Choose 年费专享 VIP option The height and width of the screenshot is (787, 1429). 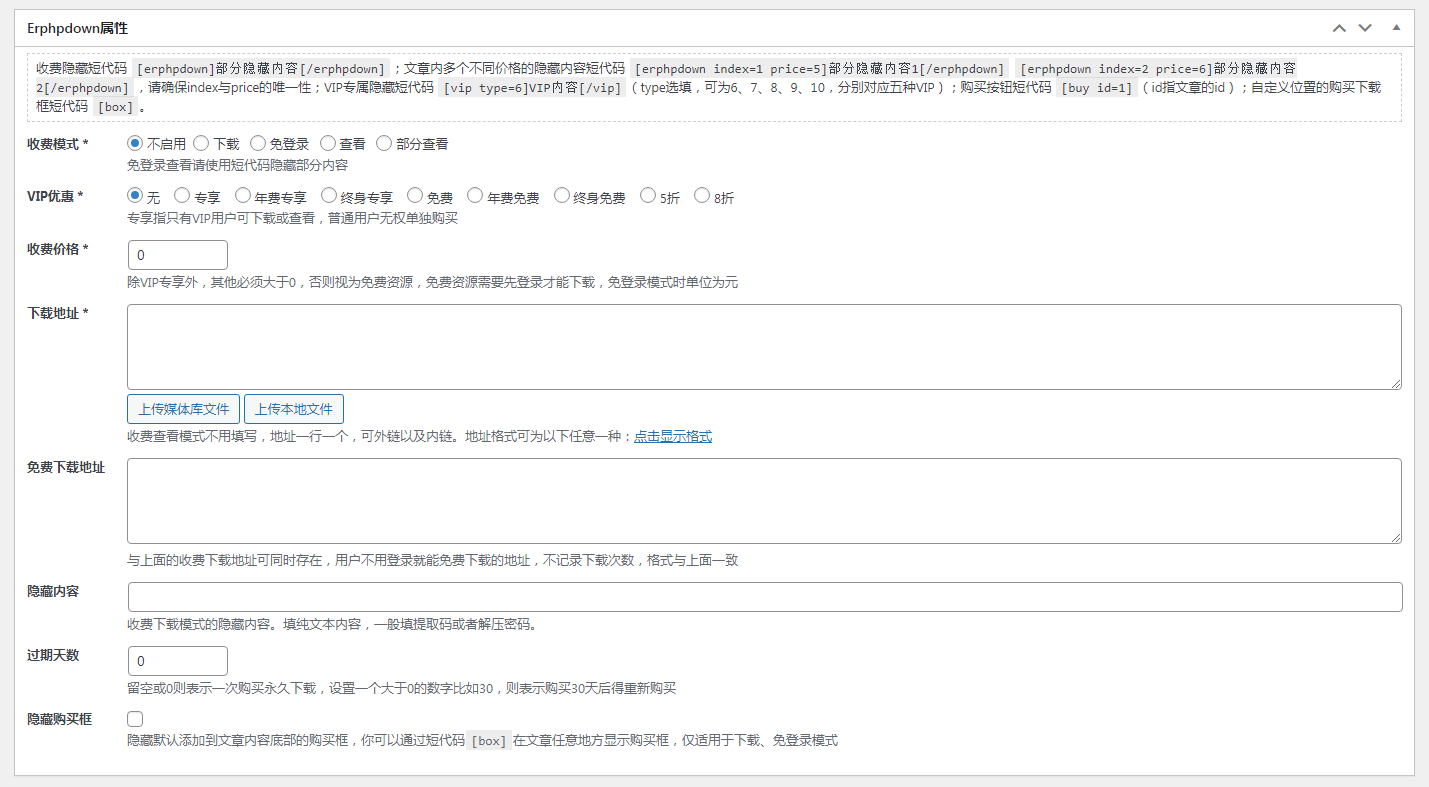click(x=242, y=196)
